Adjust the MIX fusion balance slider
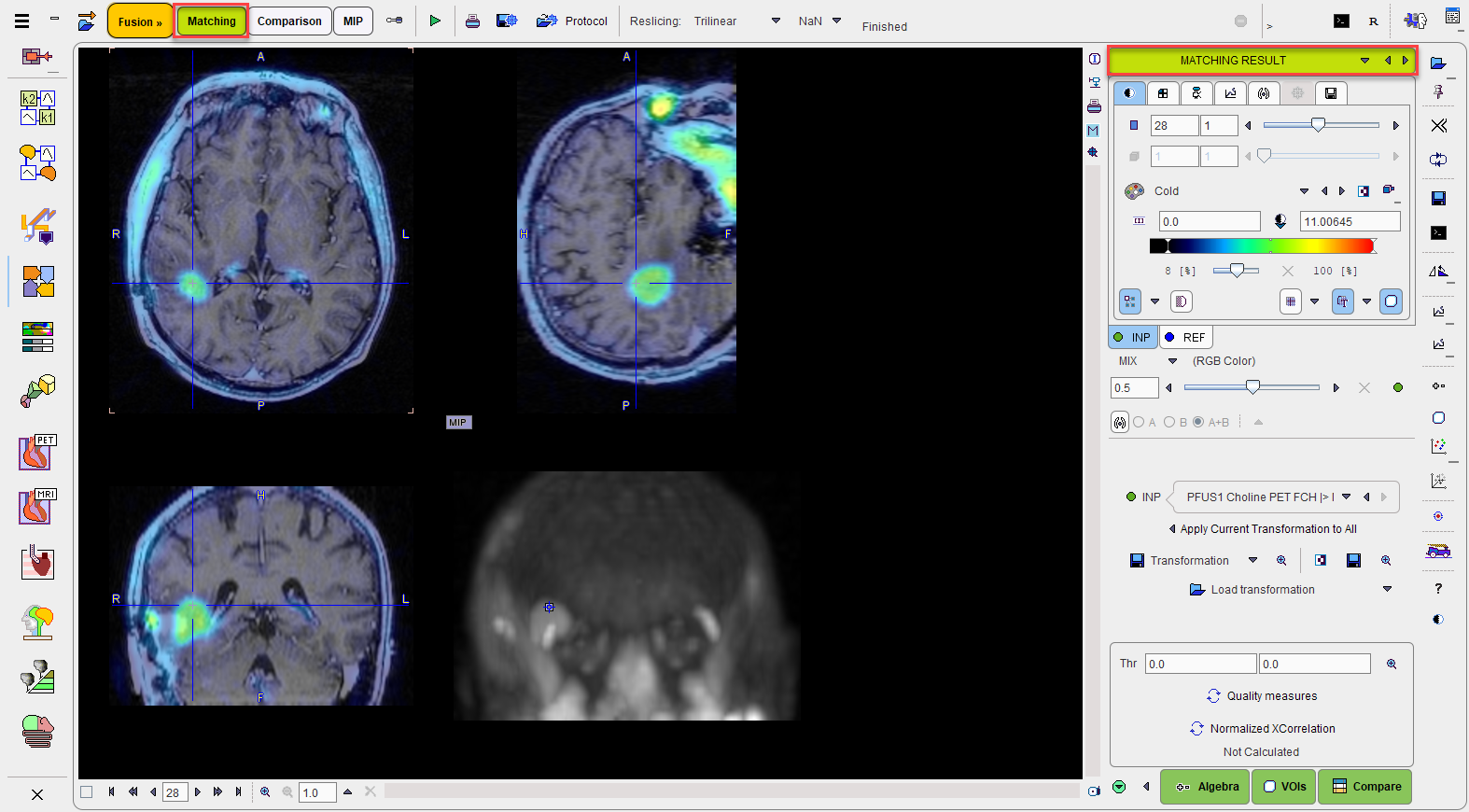Screen dimensions: 1469x812 pos(1252,387)
